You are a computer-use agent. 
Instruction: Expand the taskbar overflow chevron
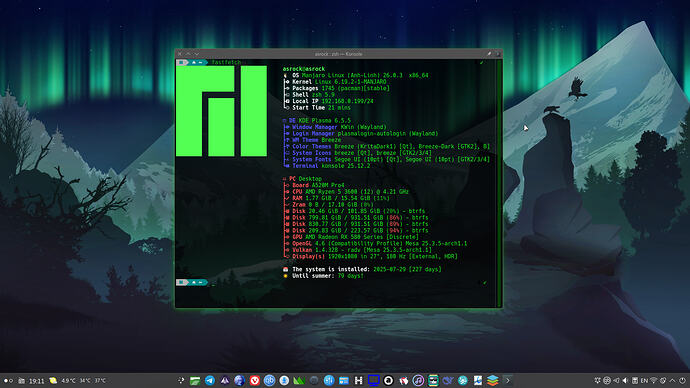click(507, 381)
